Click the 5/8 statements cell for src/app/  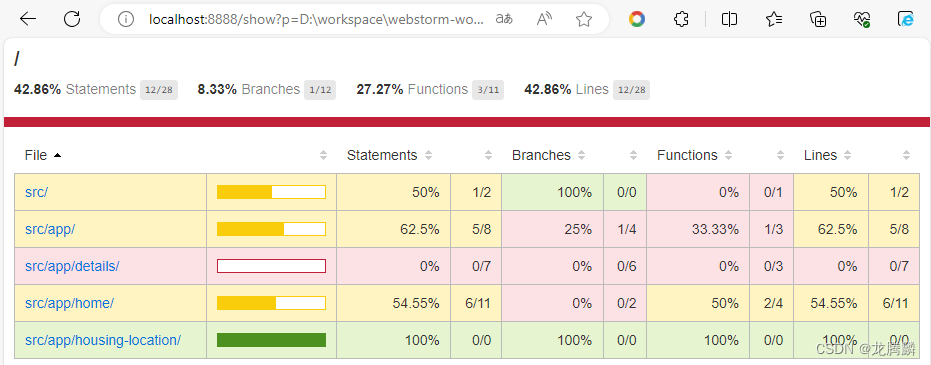(476, 229)
